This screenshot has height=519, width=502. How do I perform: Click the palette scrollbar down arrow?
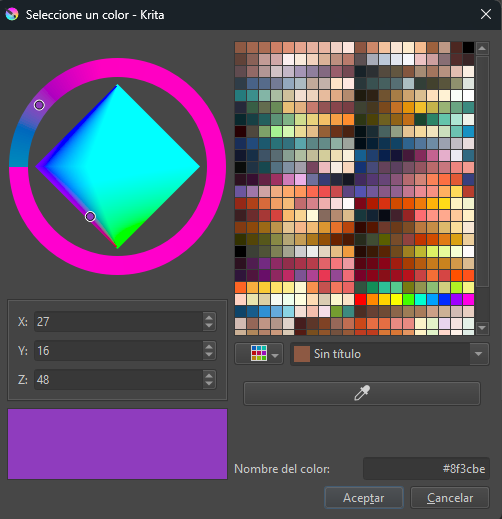tap(482, 328)
